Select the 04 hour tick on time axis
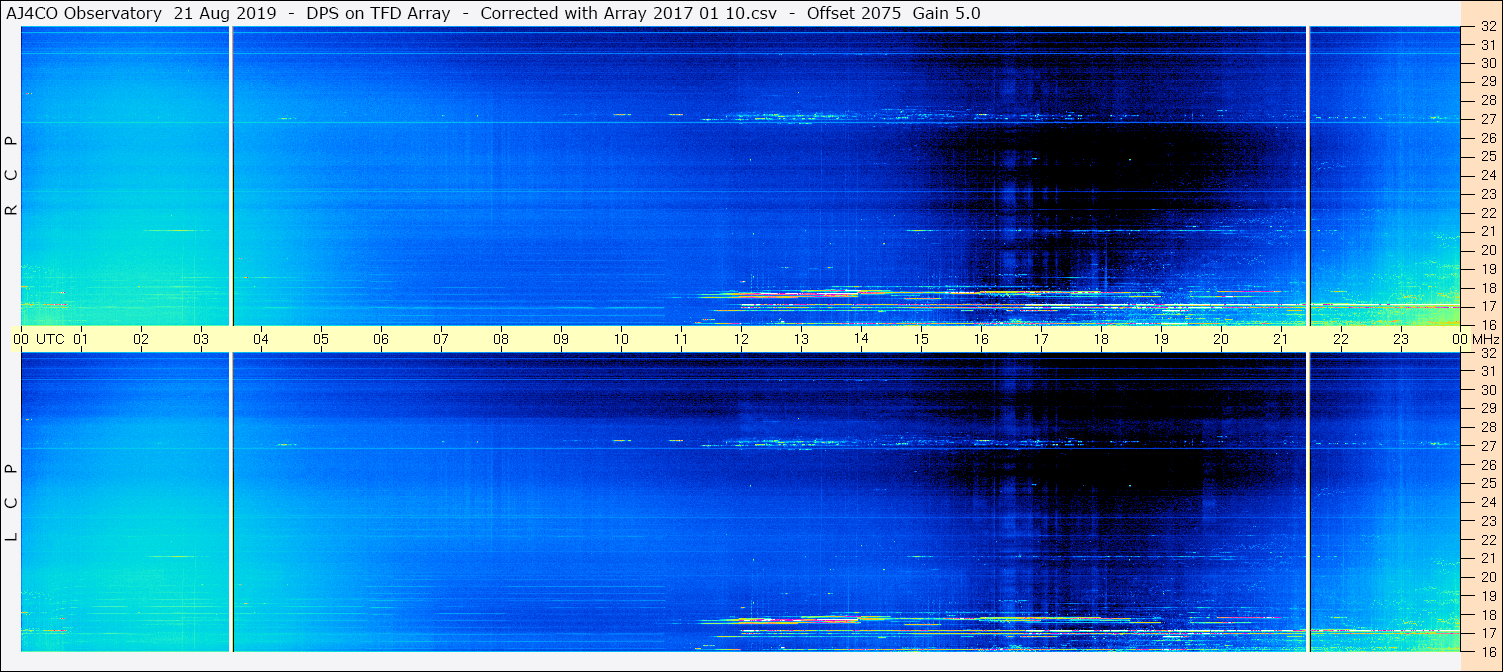This screenshot has height=672, width=1503. tap(261, 339)
